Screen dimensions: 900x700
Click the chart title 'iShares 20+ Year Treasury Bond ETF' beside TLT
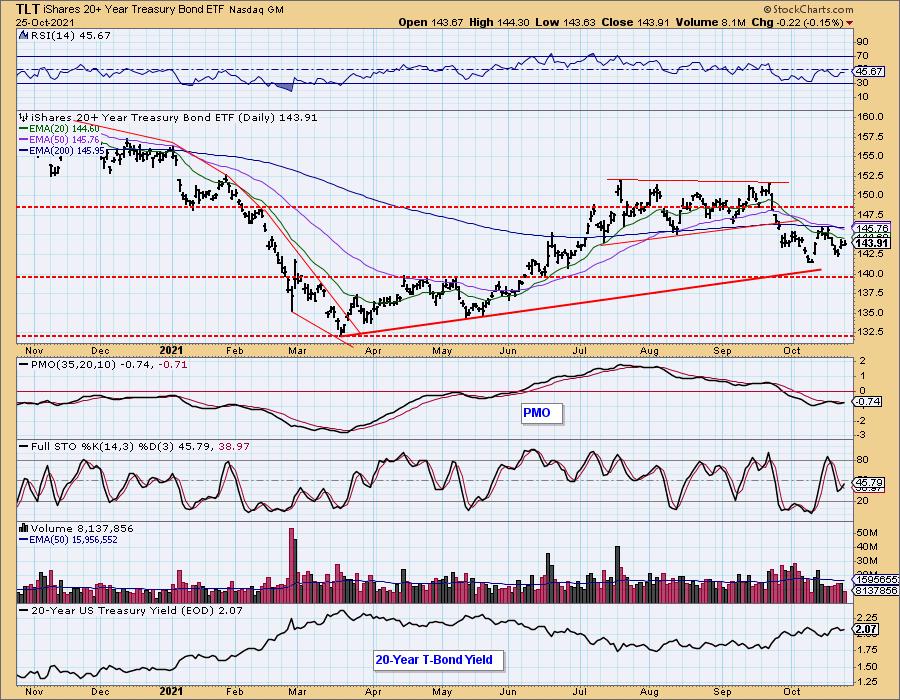coord(135,9)
